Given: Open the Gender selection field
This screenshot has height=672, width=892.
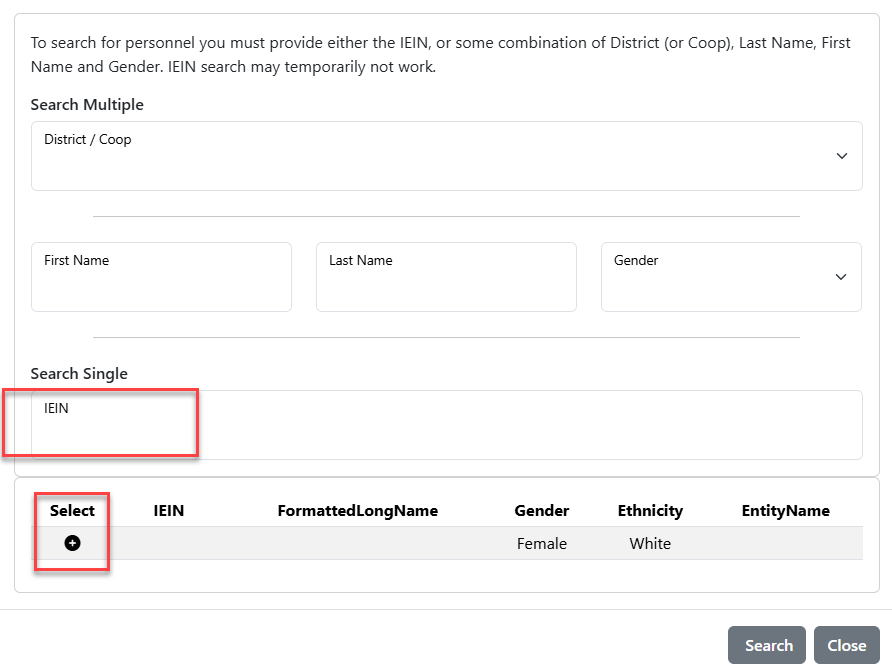Looking at the screenshot, I should pos(731,277).
